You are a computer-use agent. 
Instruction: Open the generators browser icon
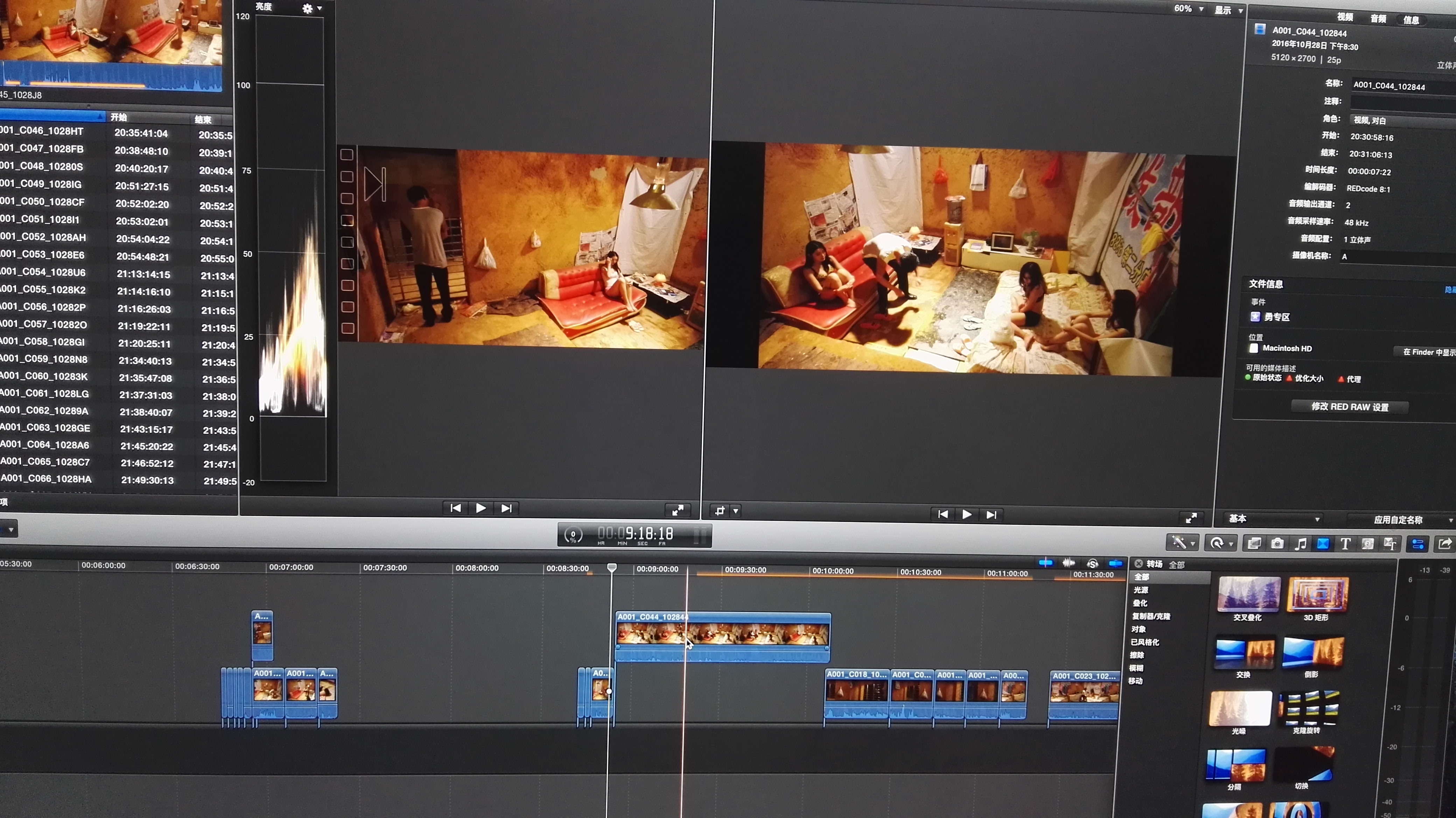(1368, 544)
